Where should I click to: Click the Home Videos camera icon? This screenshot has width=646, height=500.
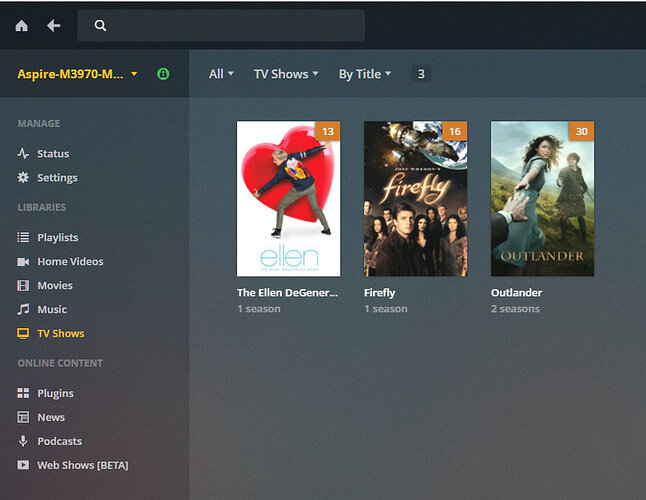tap(23, 262)
